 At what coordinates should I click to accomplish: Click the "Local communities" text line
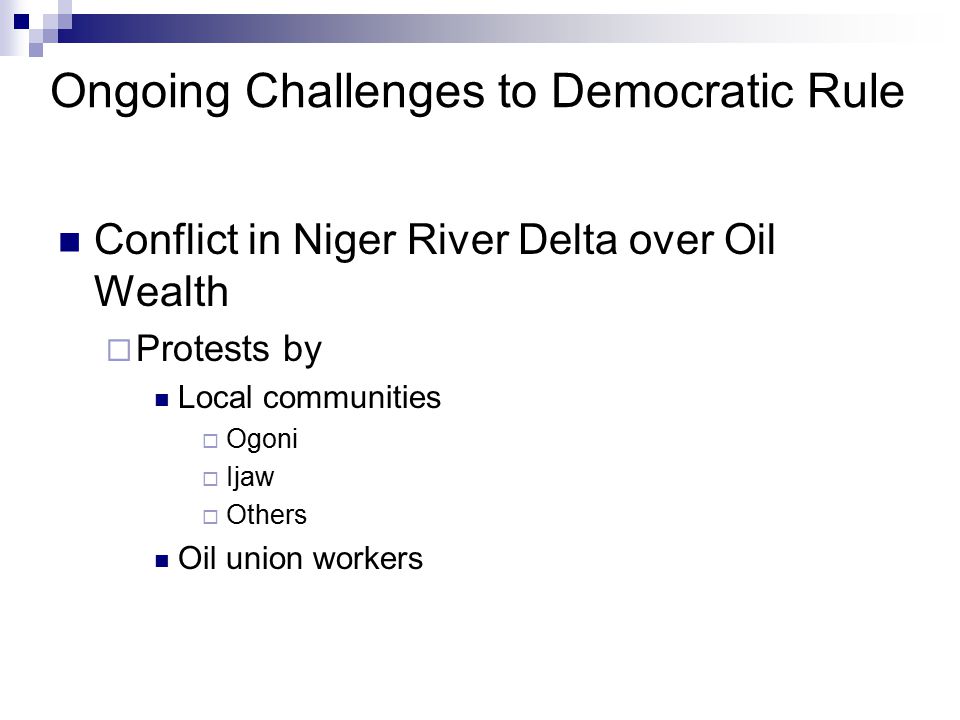pyautogui.click(x=309, y=397)
